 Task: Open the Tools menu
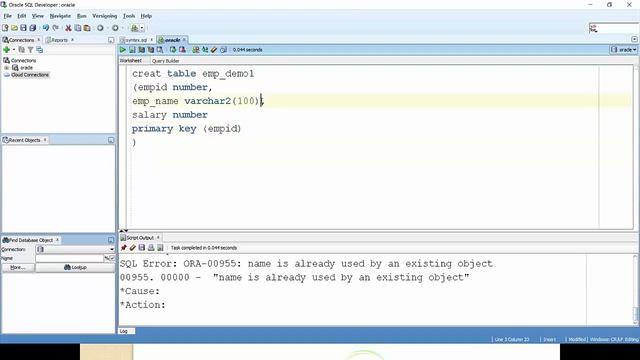pyautogui.click(x=129, y=16)
